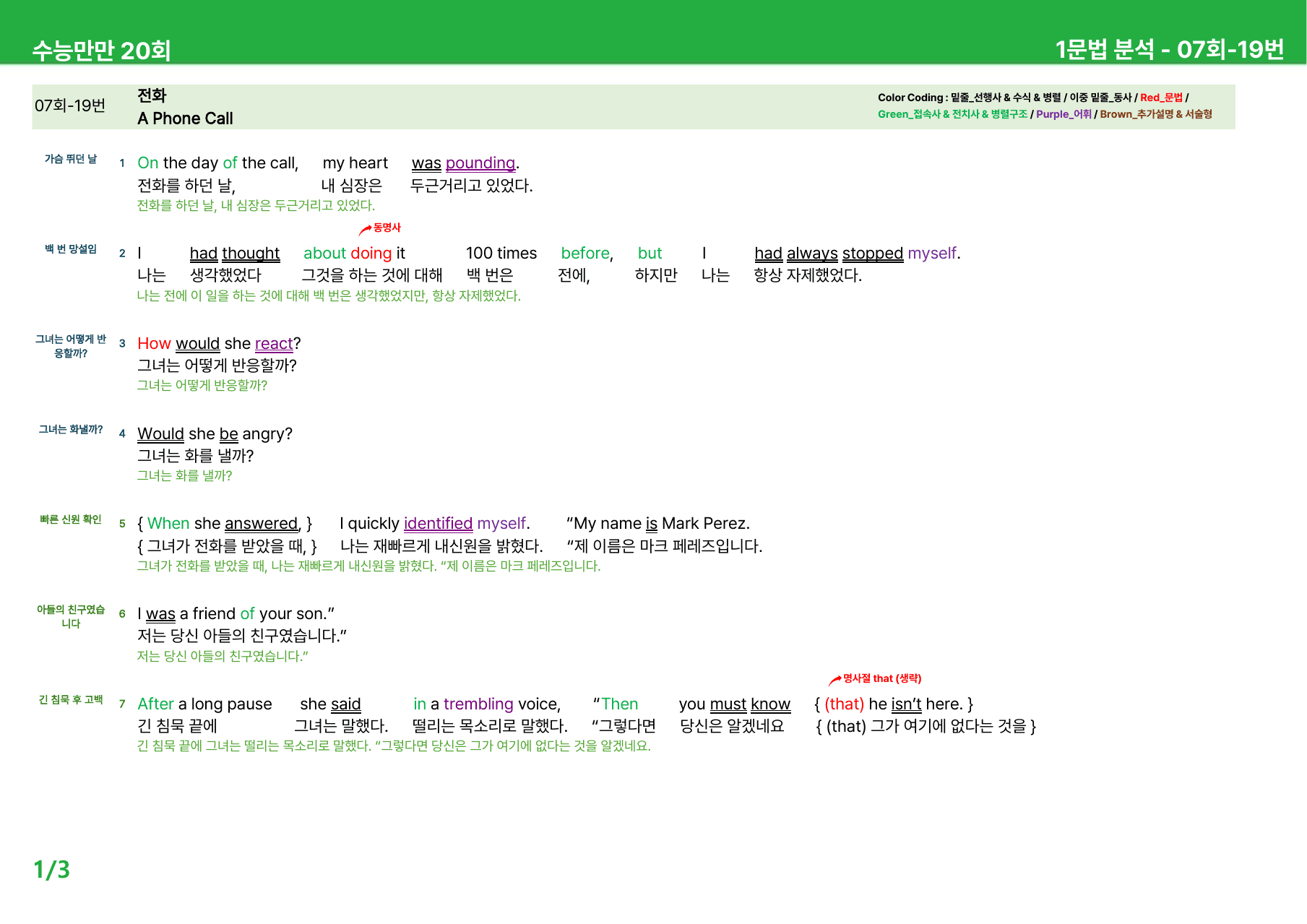This screenshot has height=924, width=1307.
Task: Click the translation 제 이름은 마크 페레즈입니다.
Action: point(665,546)
